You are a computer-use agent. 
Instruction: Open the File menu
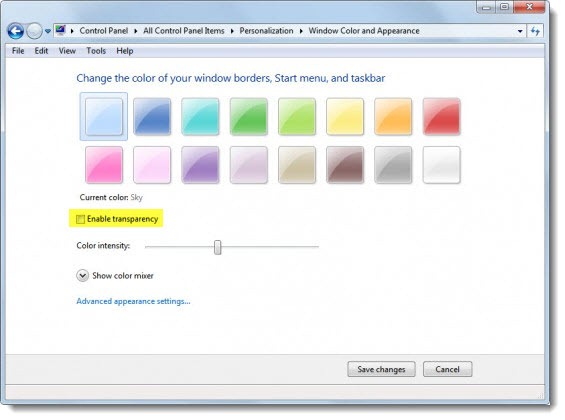tap(18, 51)
